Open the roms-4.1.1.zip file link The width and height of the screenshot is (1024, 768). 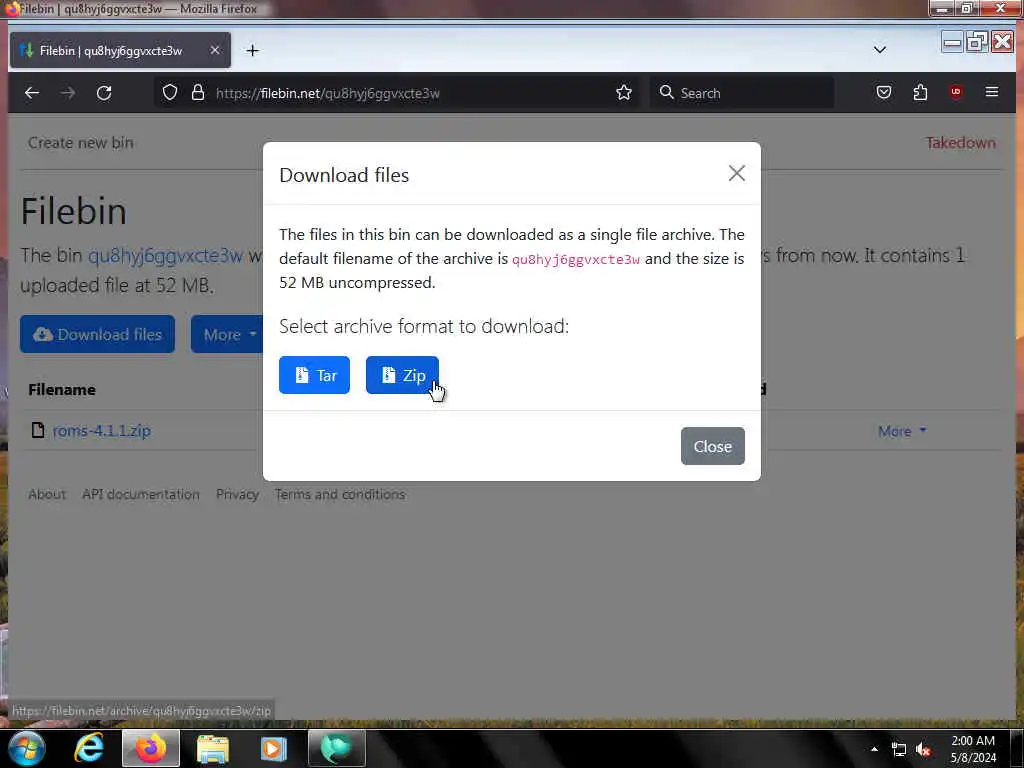[101, 431]
